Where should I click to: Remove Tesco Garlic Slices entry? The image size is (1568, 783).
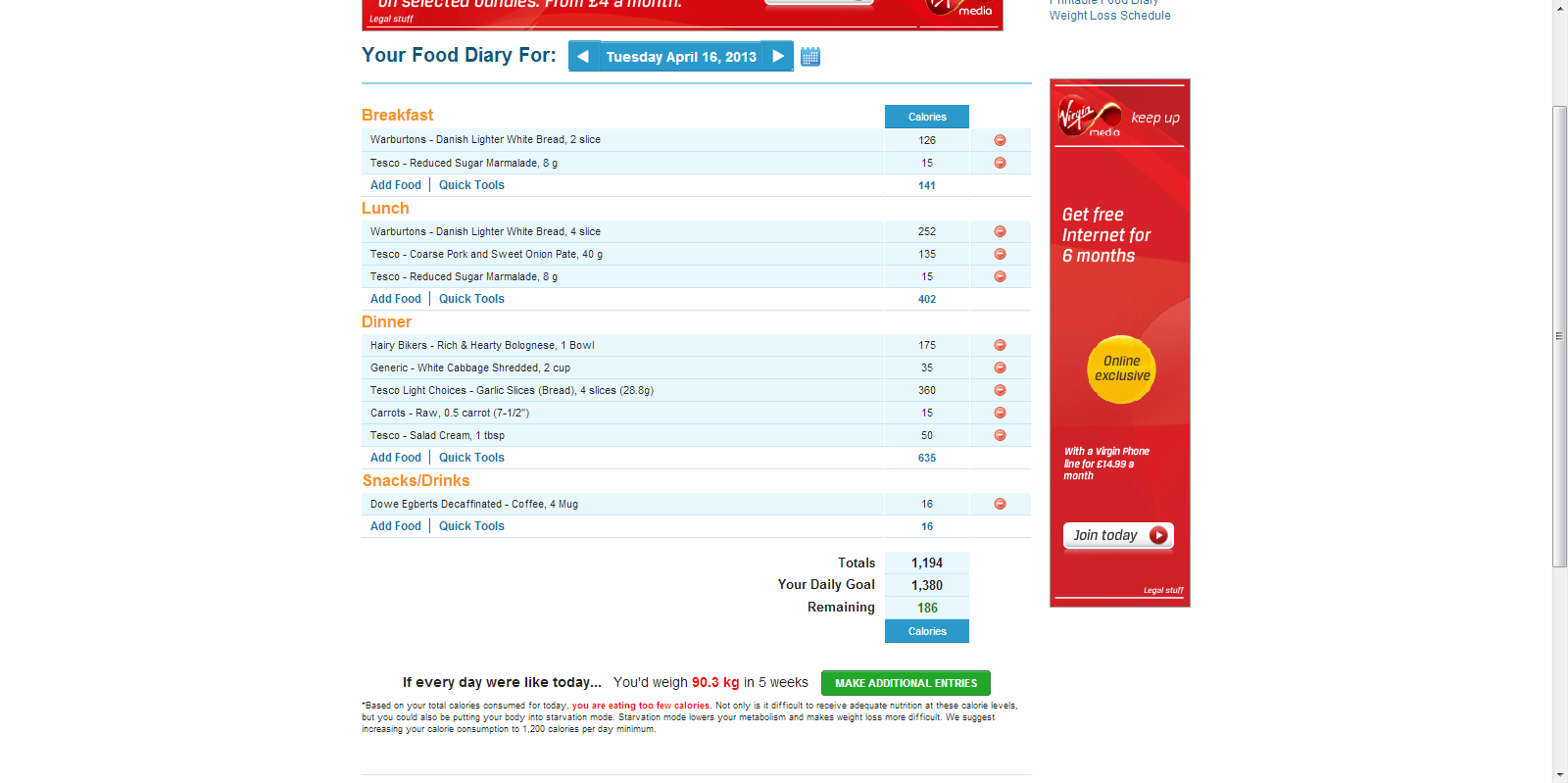point(1000,390)
